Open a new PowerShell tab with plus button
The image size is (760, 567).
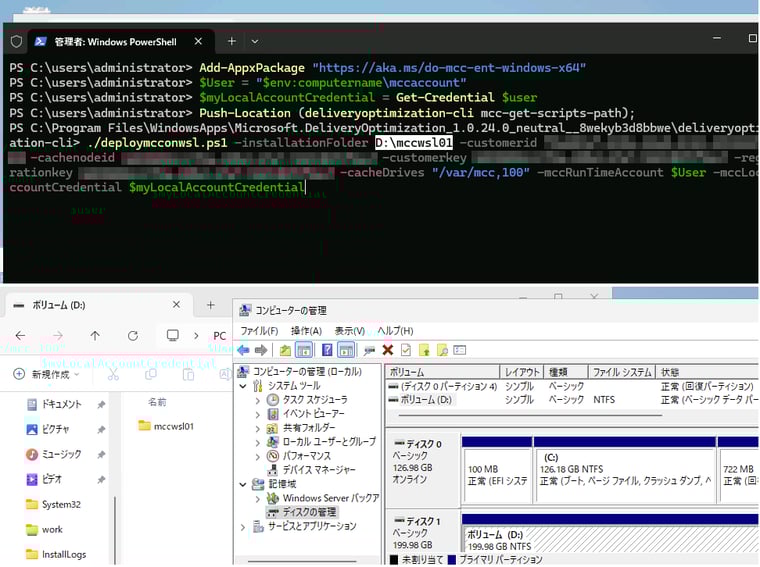[232, 42]
